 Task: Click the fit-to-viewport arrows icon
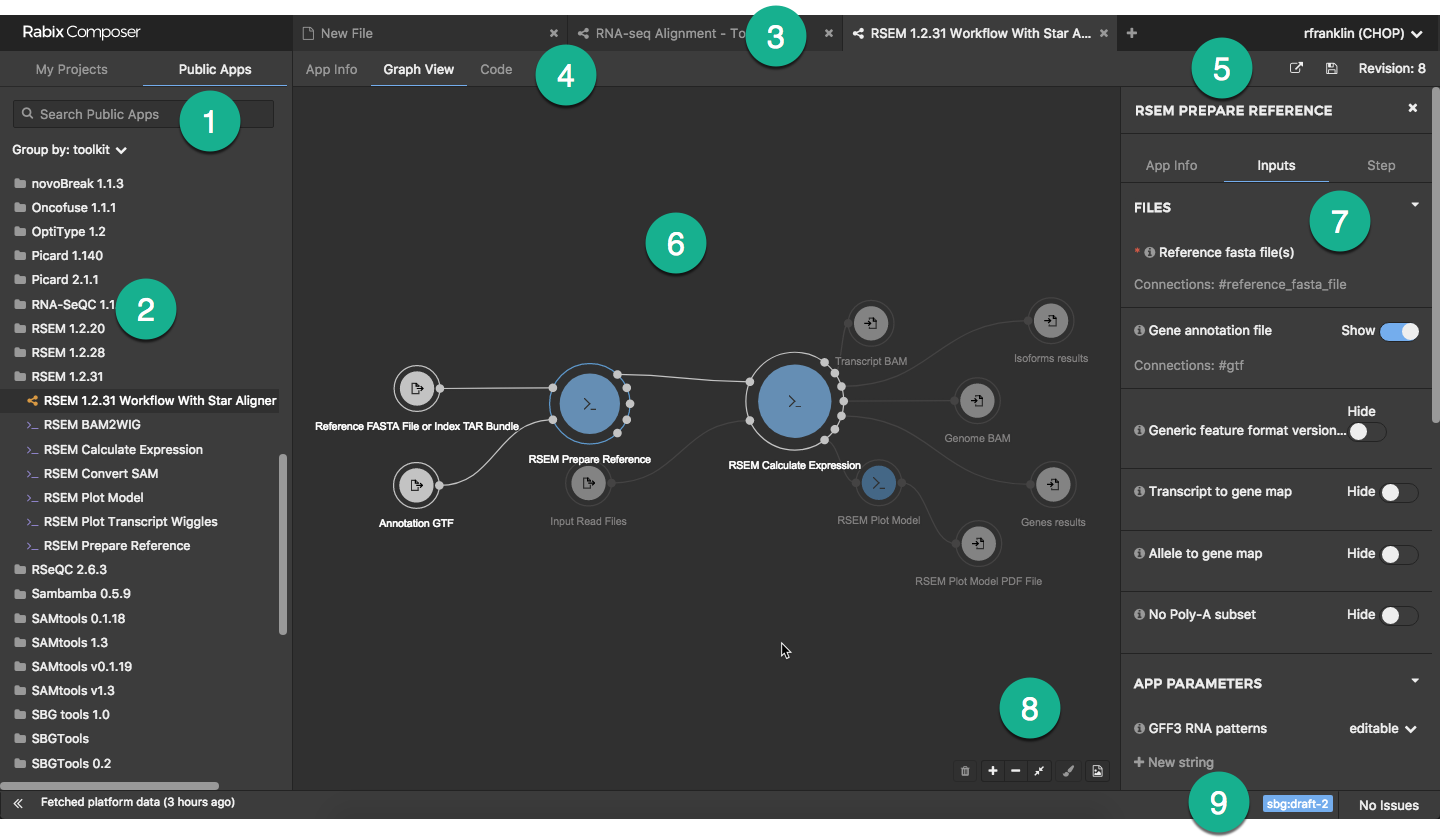(x=1040, y=771)
